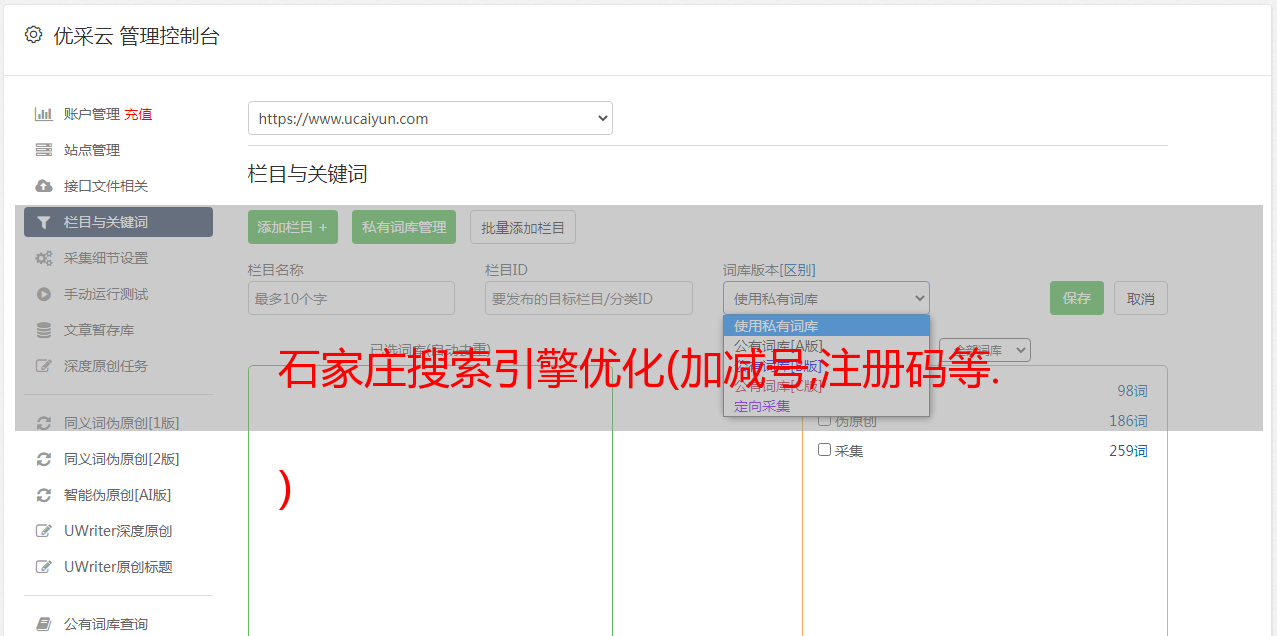Click the cloud upload icon for 接口文件相关
Screen dimensions: 1277x636
tap(43, 186)
